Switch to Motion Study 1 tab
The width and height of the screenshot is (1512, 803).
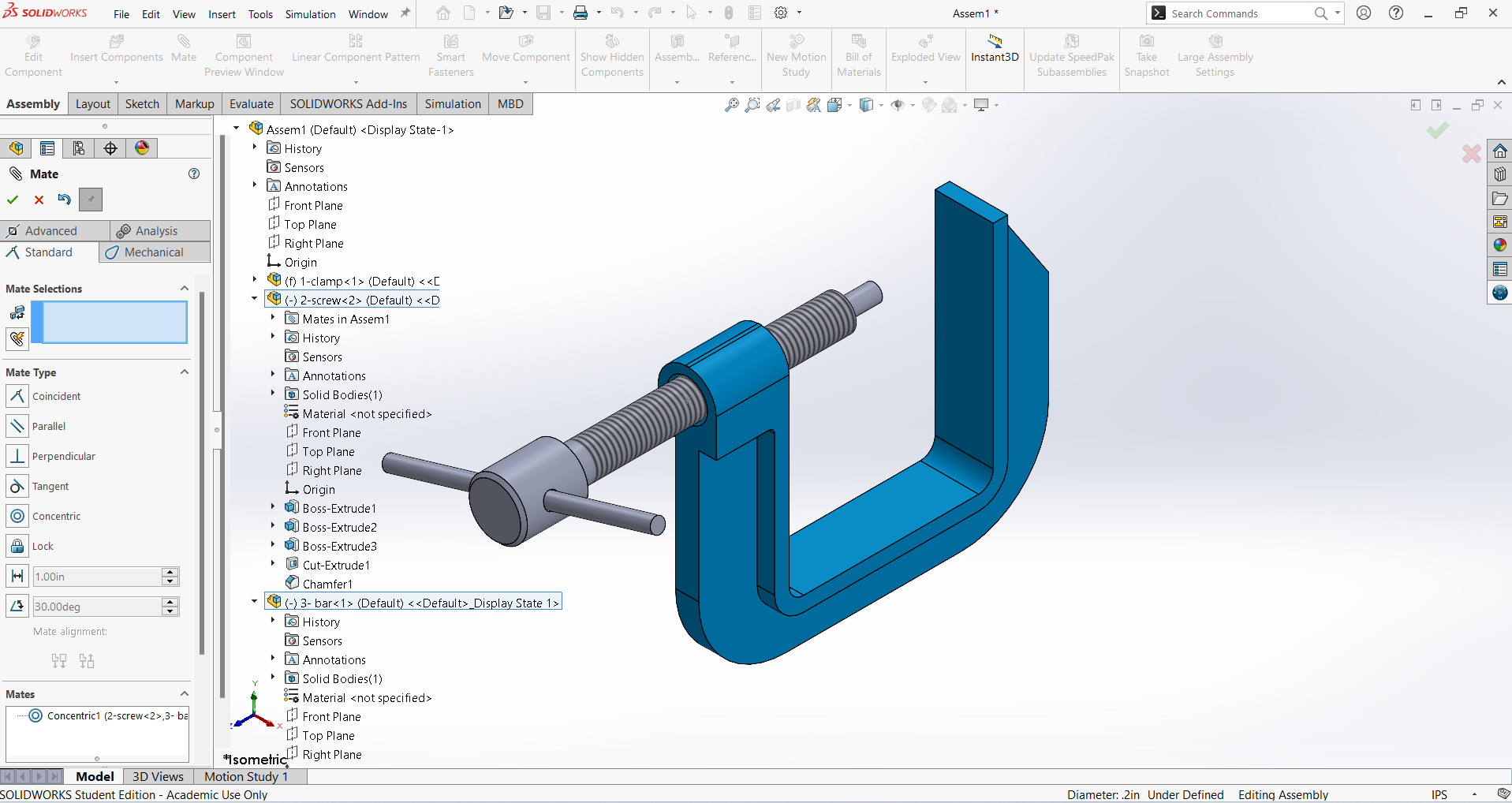click(x=246, y=777)
